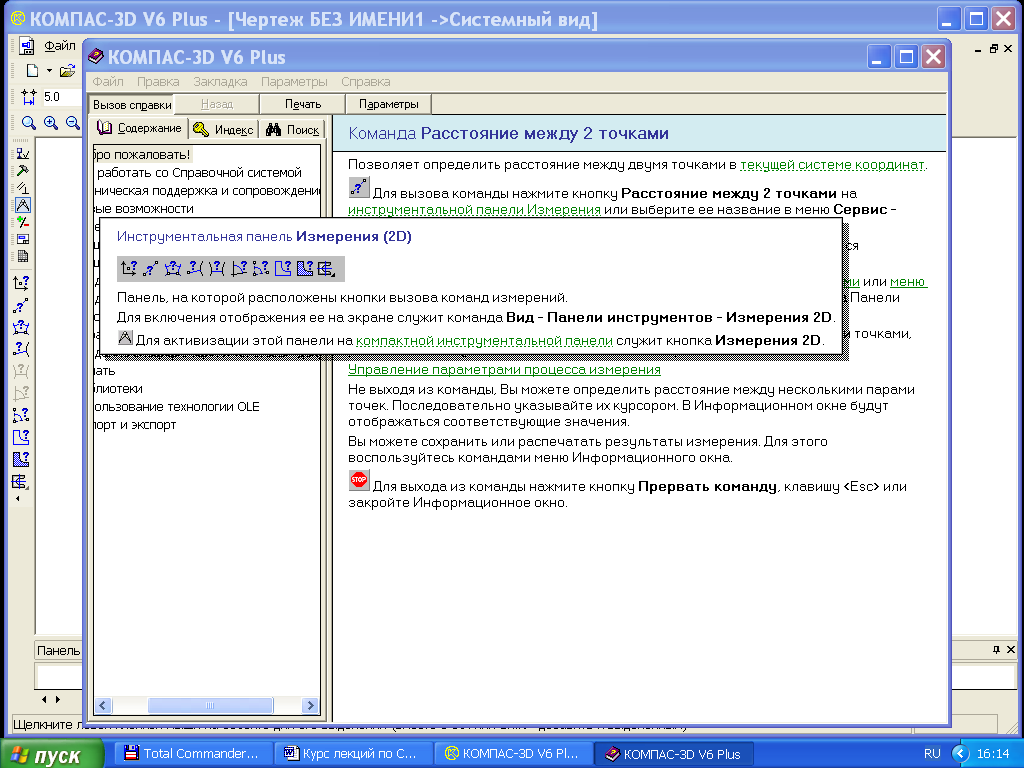The height and width of the screenshot is (768, 1024).
Task: Select the Distance between 2 points on a curve tool
Action: tap(21, 327)
